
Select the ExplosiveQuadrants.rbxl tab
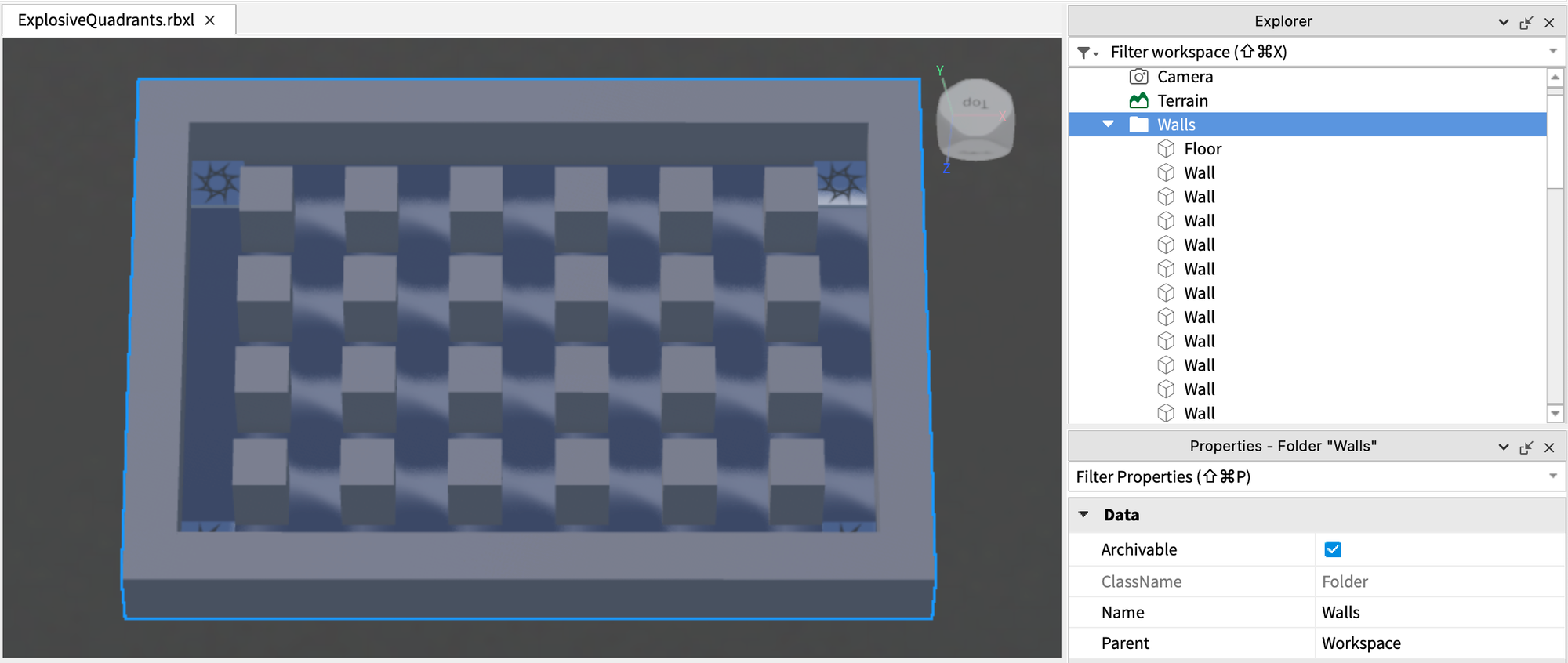click(x=106, y=20)
